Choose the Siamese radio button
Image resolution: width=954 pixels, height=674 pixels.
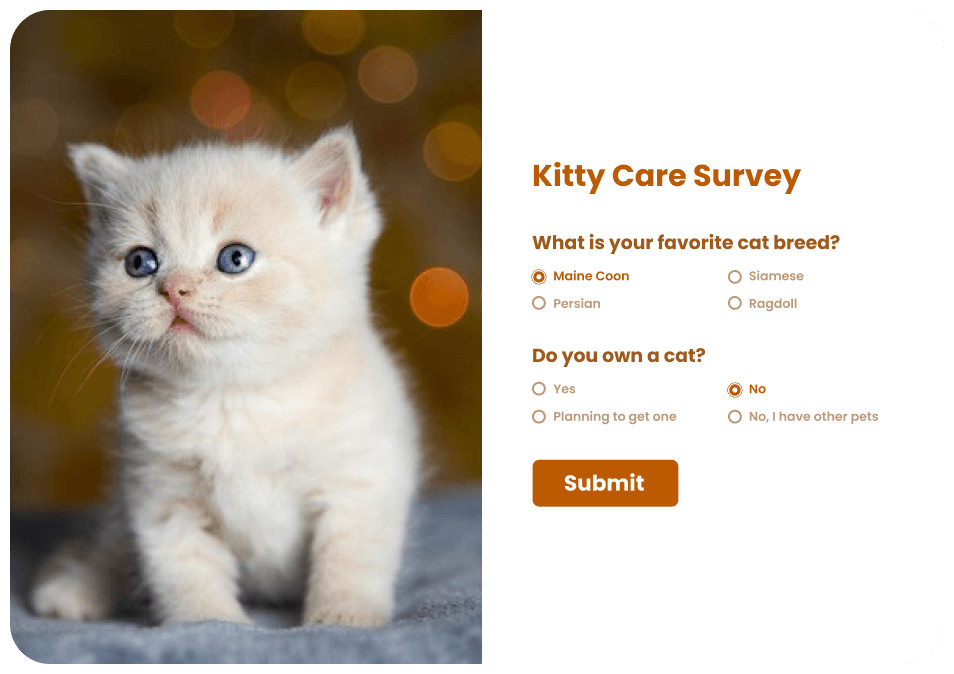735,277
